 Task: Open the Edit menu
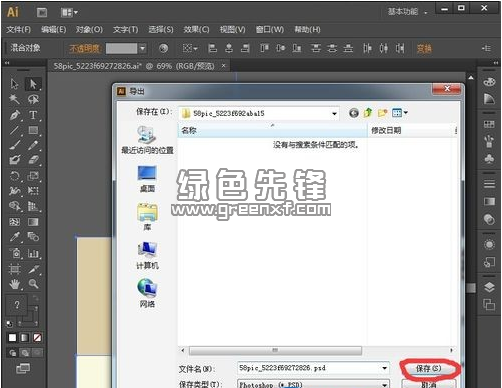53,30
